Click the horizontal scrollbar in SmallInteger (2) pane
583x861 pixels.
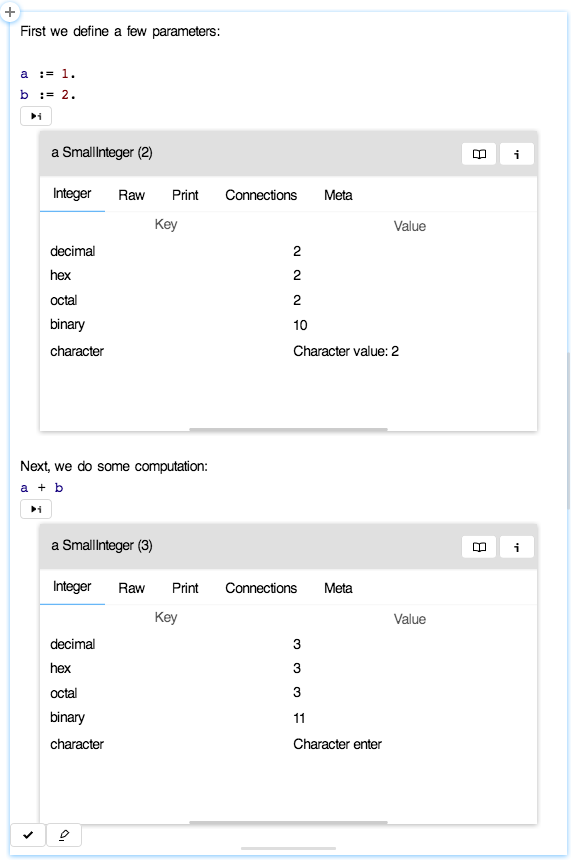(290, 428)
